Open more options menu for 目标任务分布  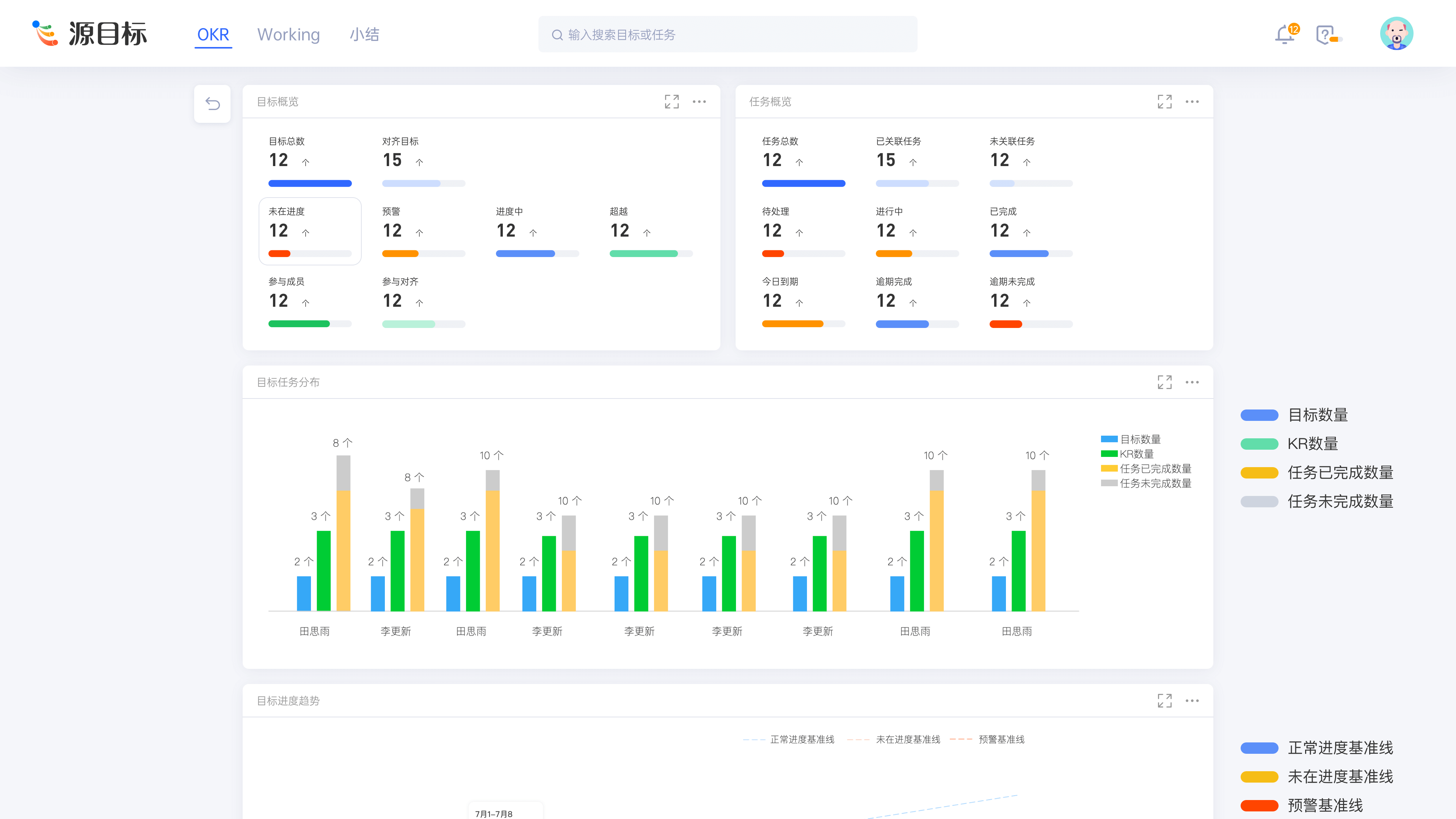1192,382
